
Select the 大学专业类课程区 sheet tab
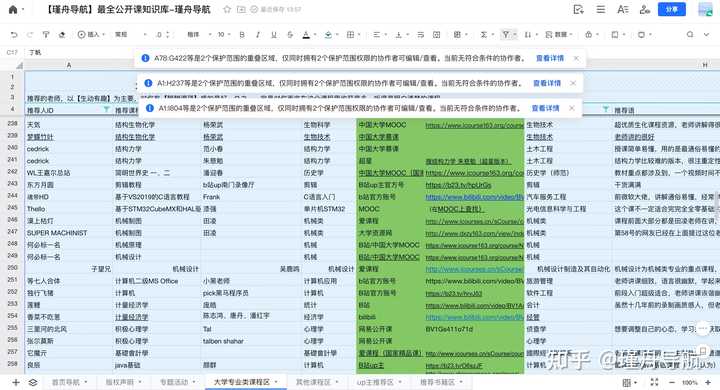(246, 382)
